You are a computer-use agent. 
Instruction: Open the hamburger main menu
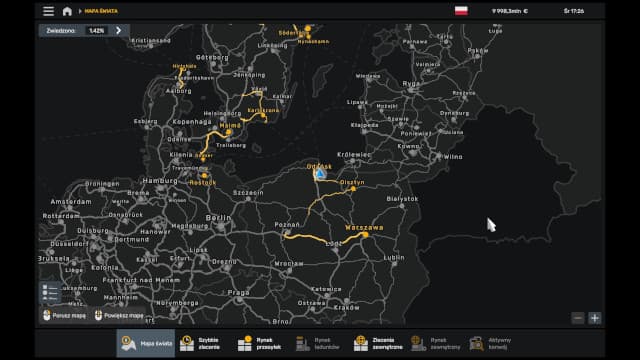(48, 11)
